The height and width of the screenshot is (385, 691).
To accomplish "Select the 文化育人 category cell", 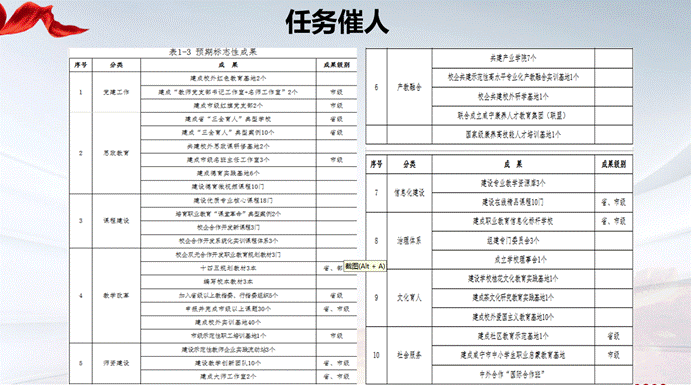I will (409, 298).
